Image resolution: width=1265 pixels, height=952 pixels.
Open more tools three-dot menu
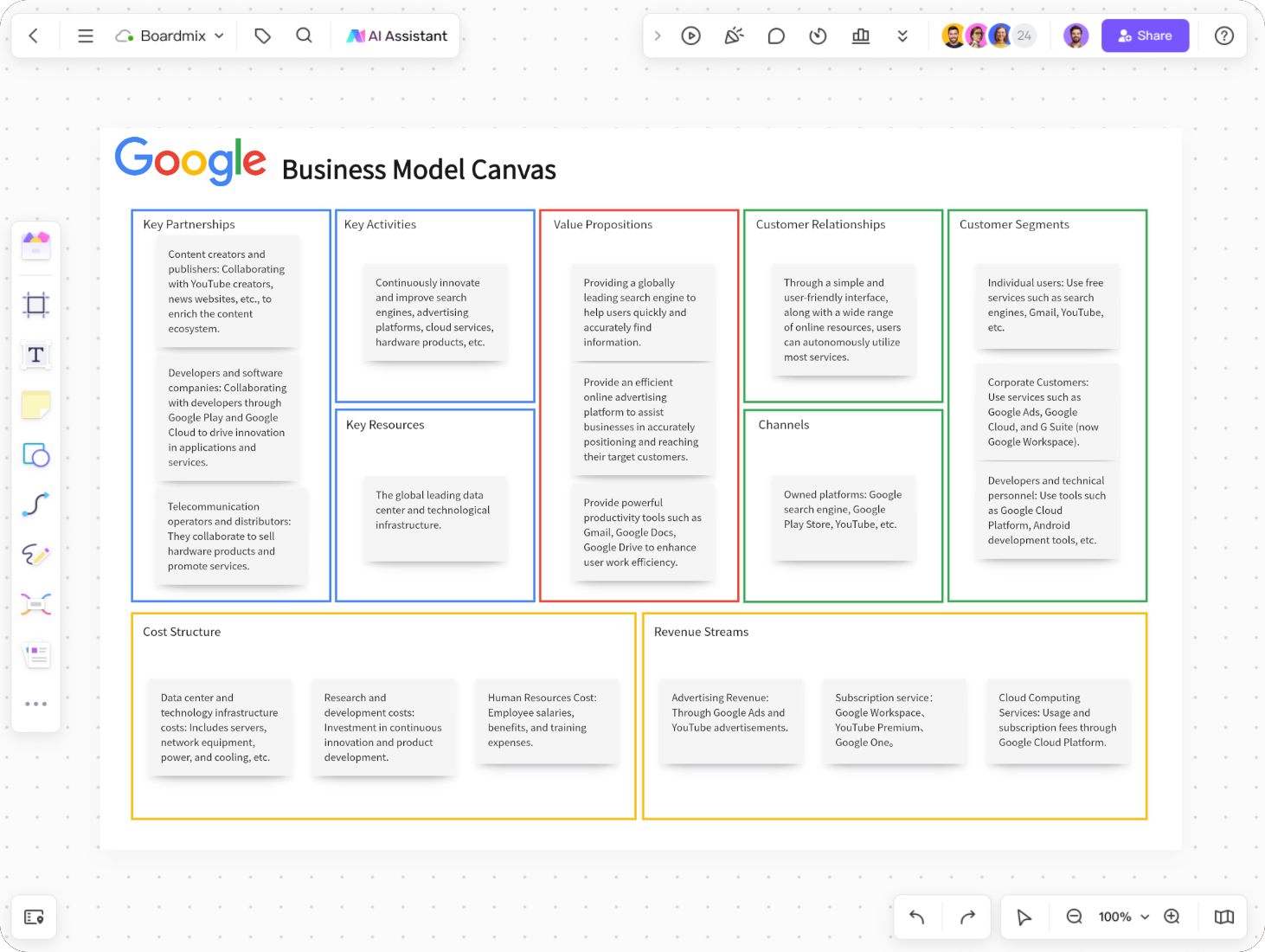point(36,704)
